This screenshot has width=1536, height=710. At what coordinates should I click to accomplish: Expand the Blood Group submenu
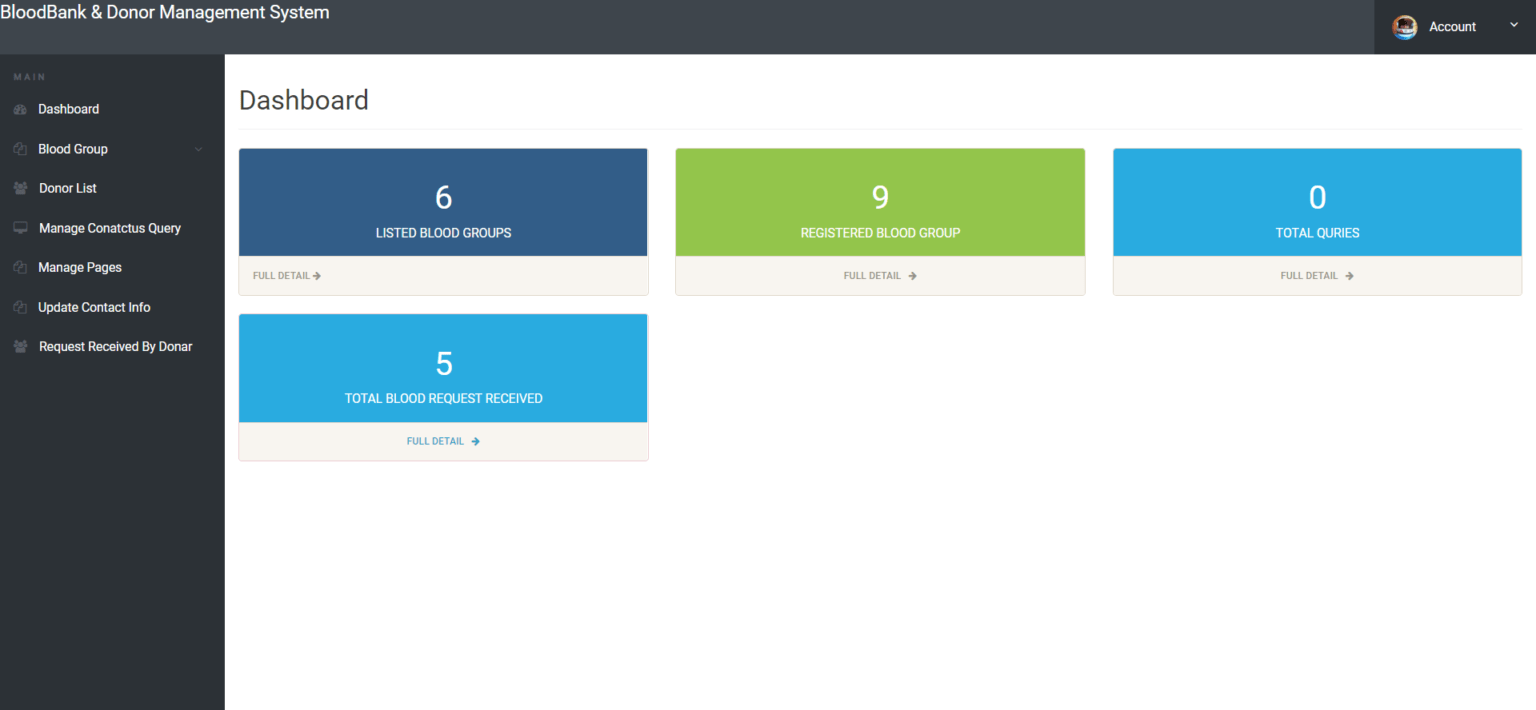point(72,148)
